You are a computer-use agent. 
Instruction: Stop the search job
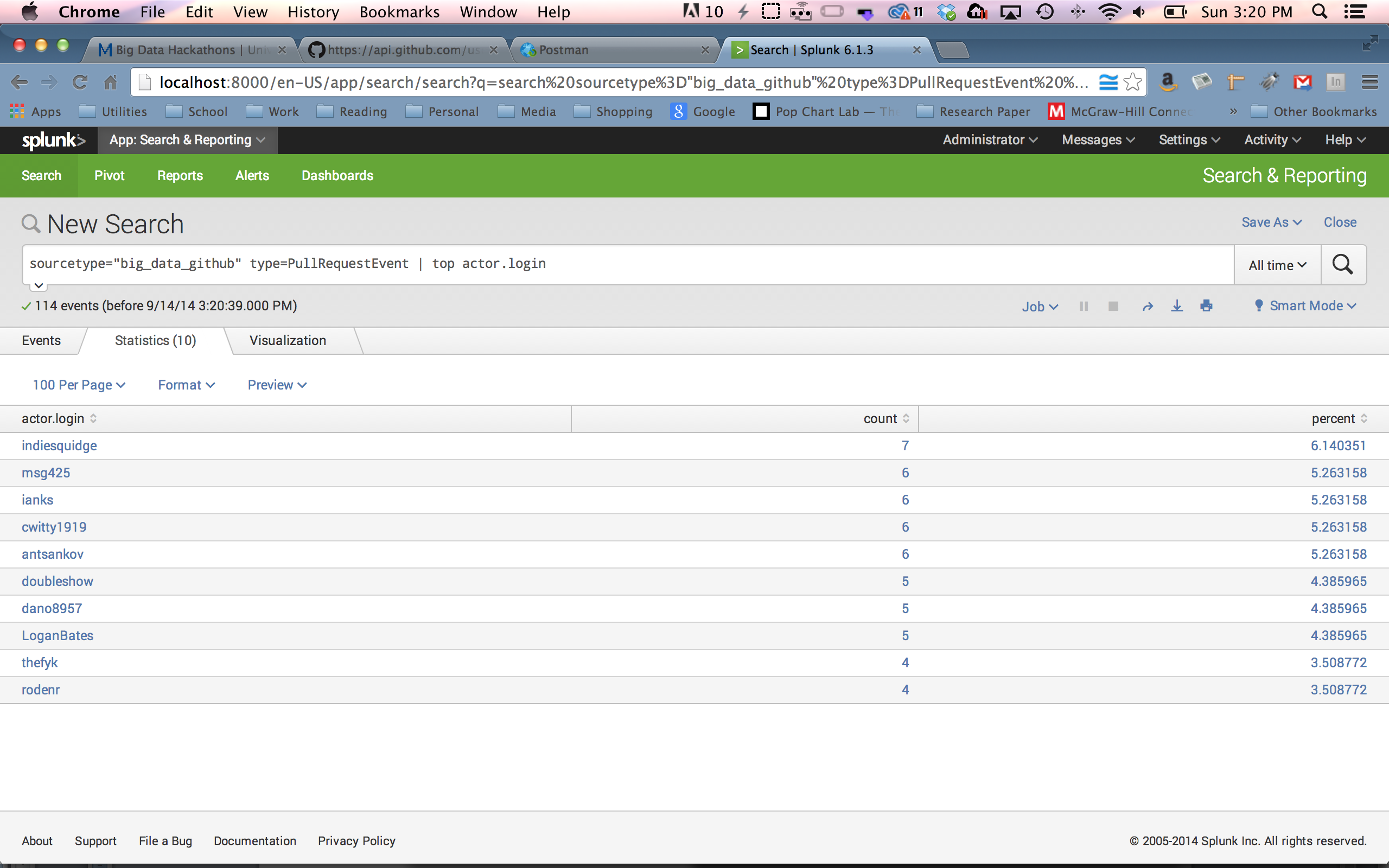pos(1113,306)
